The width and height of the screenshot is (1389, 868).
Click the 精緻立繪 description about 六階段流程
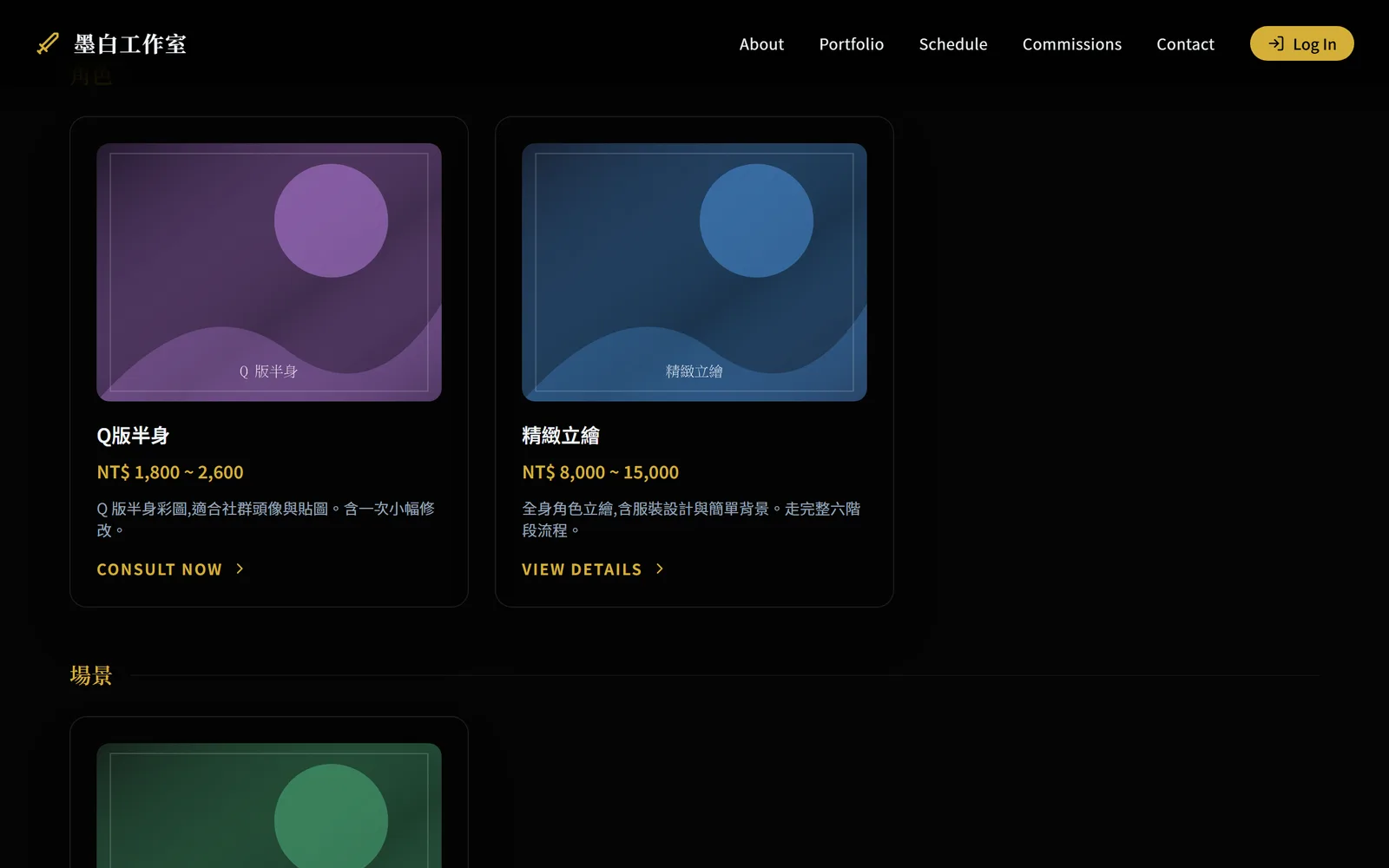(691, 519)
